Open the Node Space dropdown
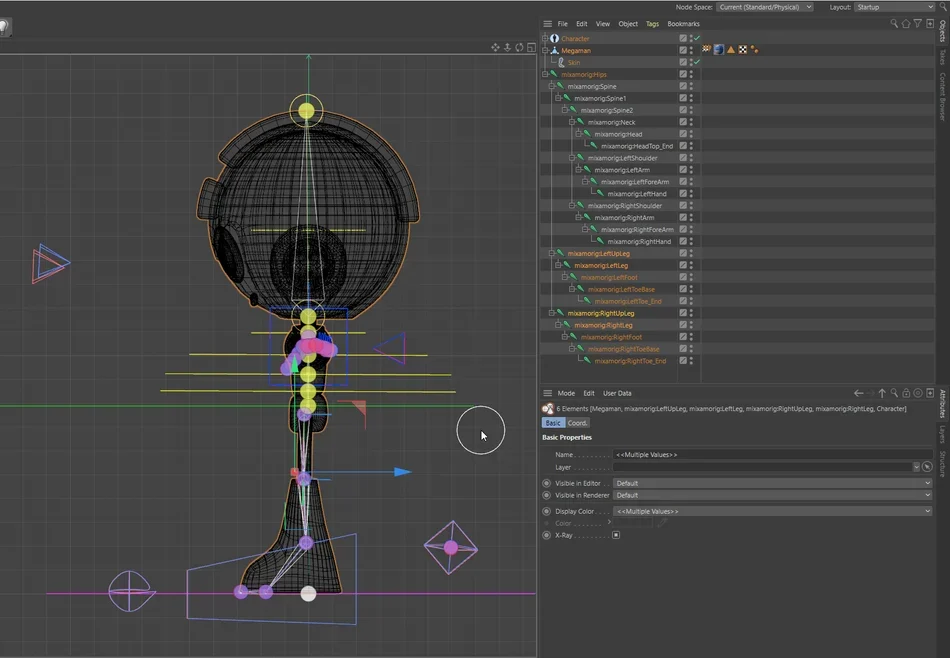 coord(765,7)
